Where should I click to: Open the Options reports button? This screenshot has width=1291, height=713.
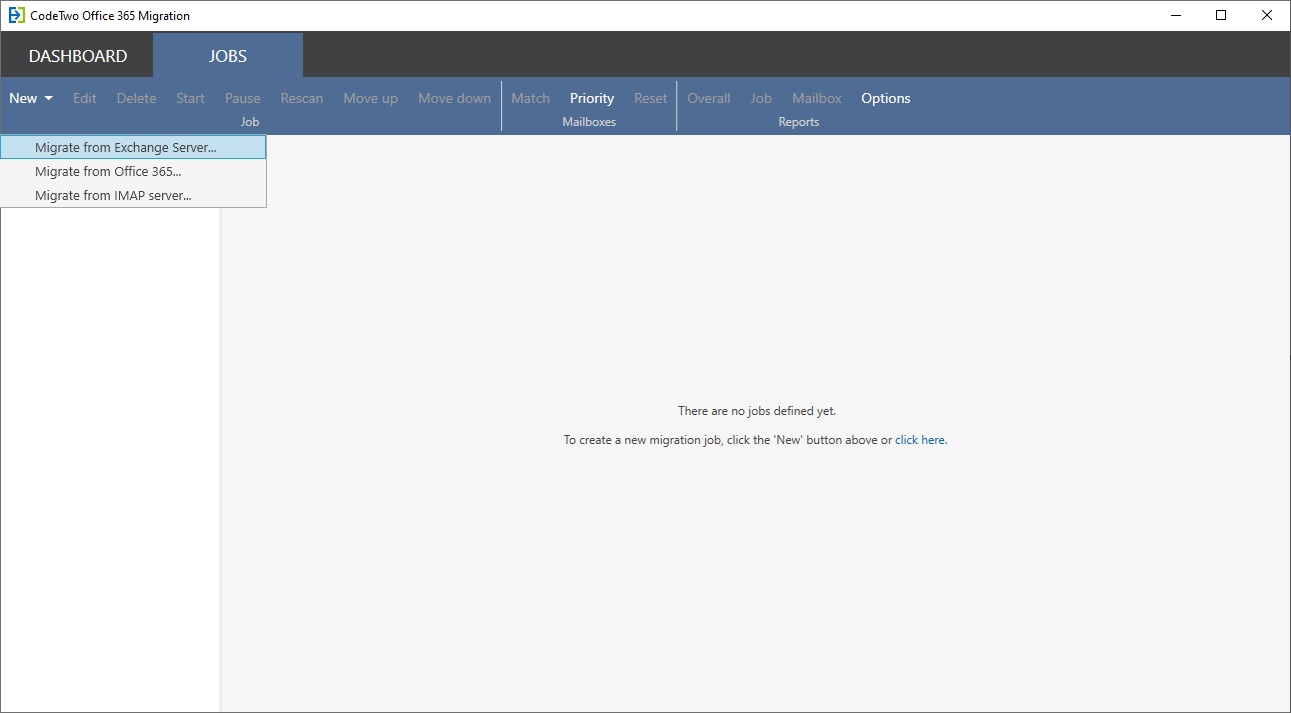(885, 98)
